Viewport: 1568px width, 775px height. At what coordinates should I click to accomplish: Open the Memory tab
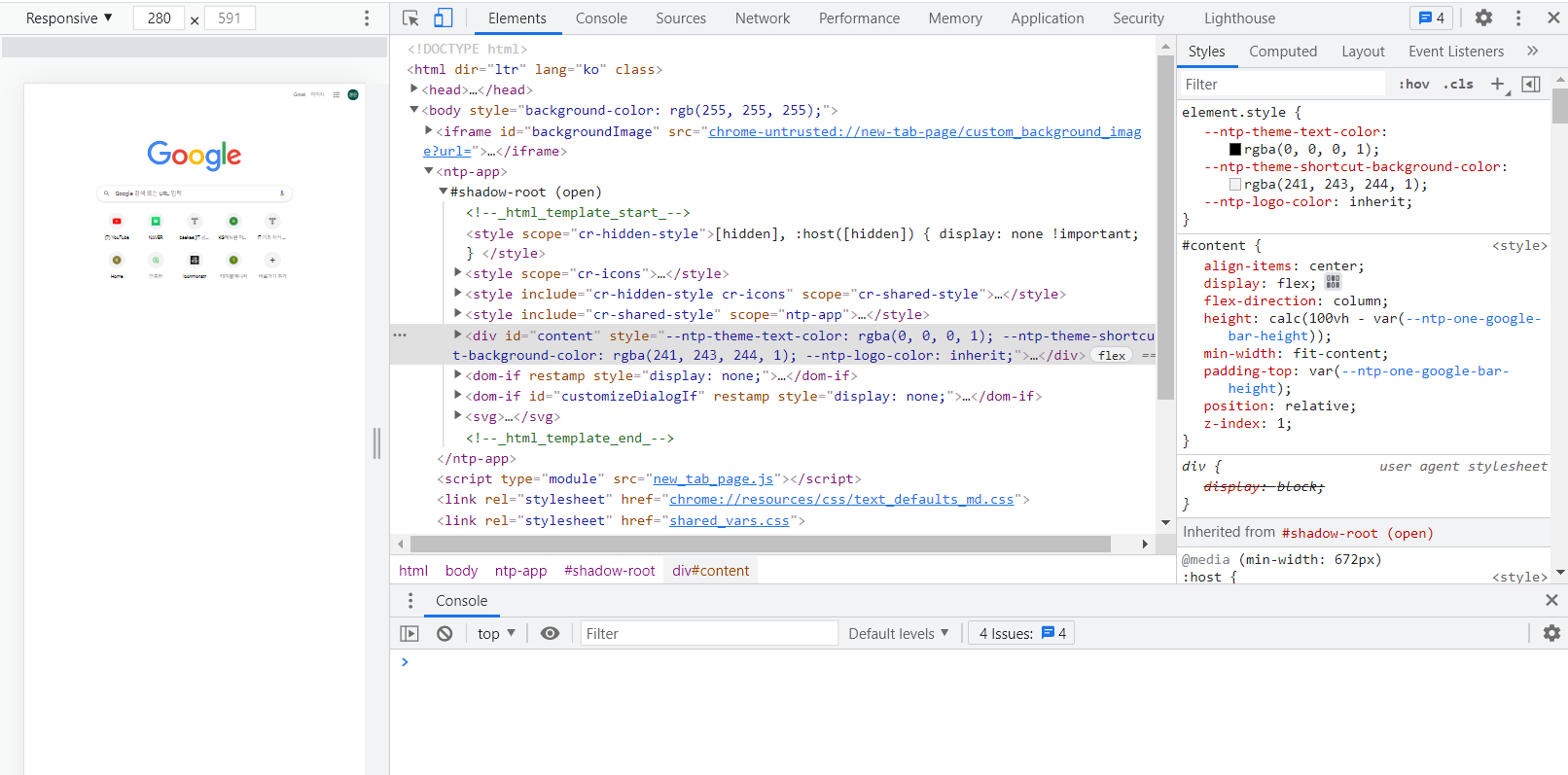click(x=955, y=18)
